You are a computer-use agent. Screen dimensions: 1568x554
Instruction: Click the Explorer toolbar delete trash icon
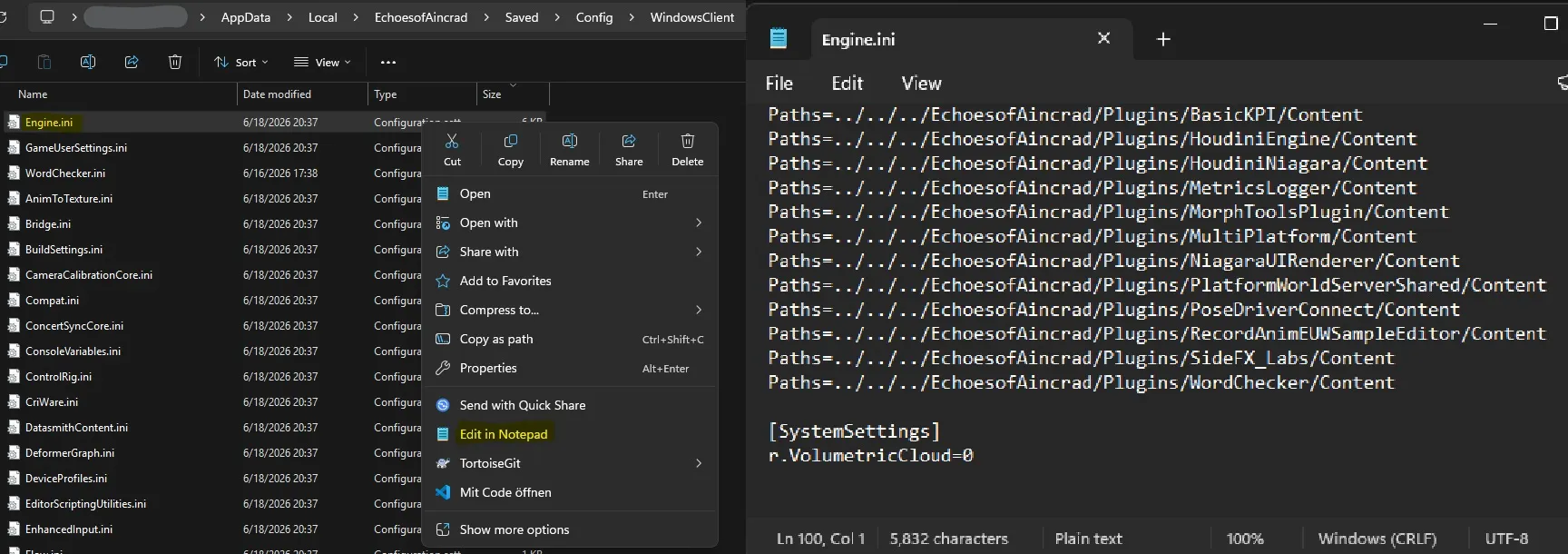click(x=175, y=62)
